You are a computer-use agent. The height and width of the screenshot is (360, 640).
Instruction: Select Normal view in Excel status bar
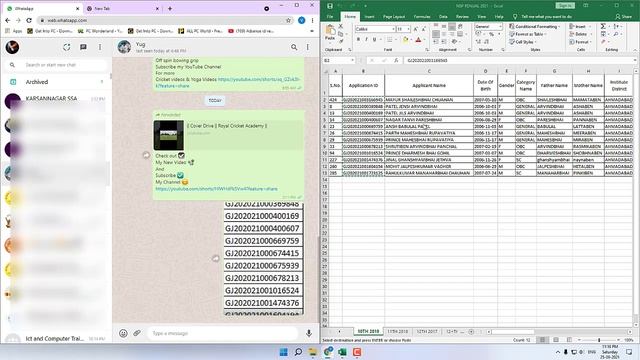542,340
